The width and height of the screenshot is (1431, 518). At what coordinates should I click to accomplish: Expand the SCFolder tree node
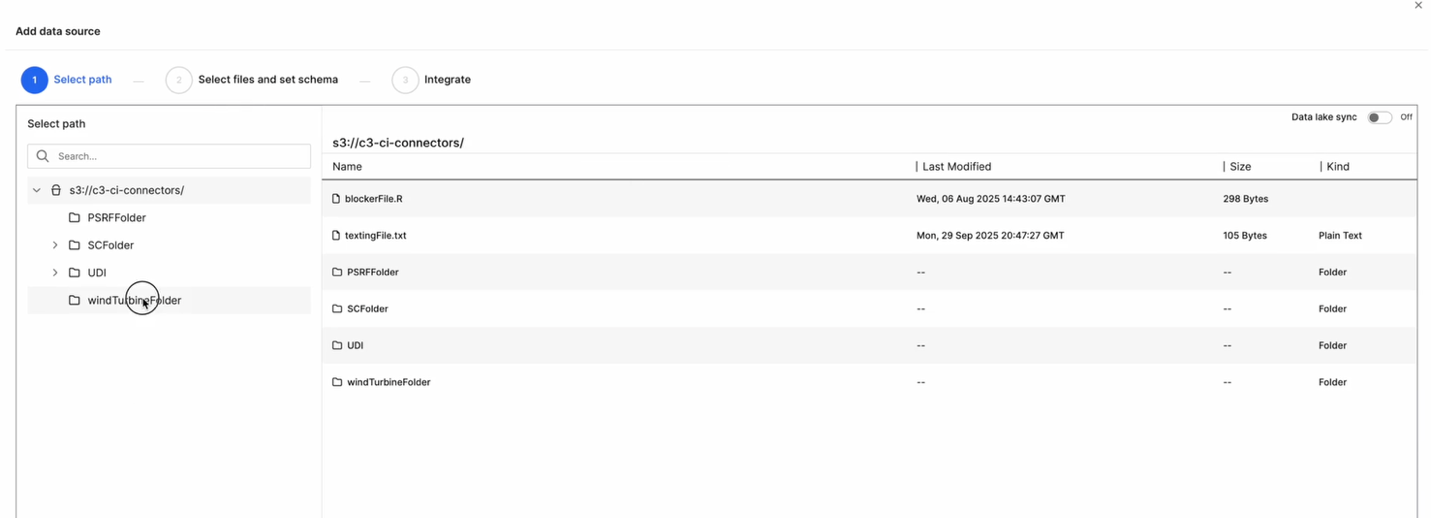55,245
